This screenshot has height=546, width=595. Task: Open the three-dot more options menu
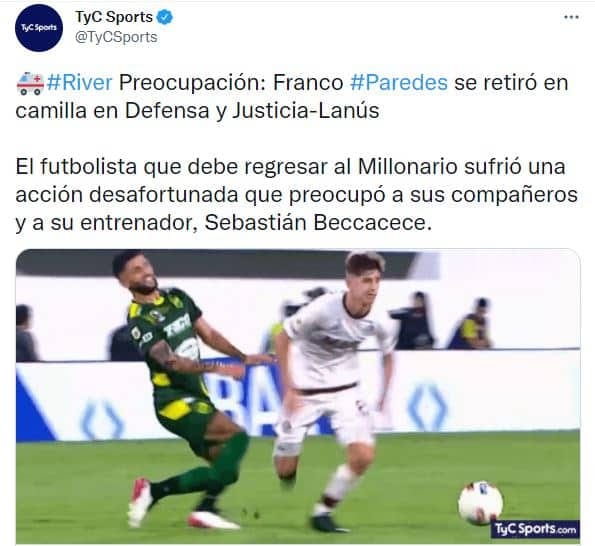(x=571, y=17)
